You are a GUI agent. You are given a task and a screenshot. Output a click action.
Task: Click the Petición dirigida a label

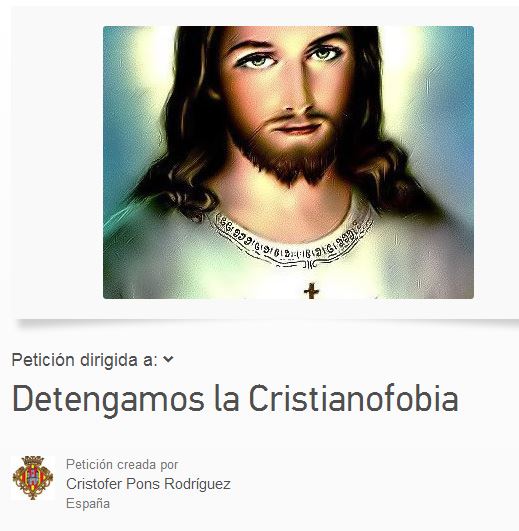coord(85,360)
